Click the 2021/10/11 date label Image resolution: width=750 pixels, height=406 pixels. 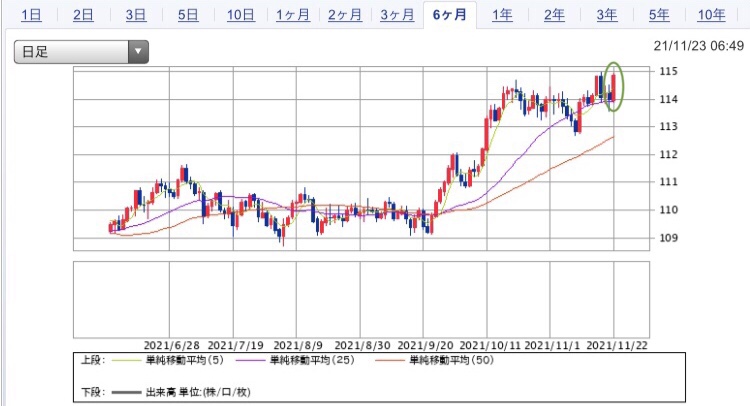490,345
